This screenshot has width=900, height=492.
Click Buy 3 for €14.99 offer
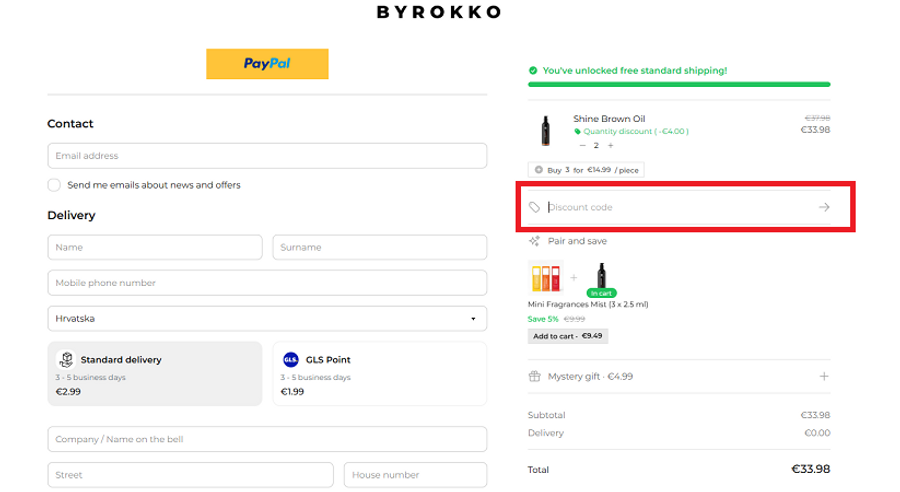[x=586, y=170]
